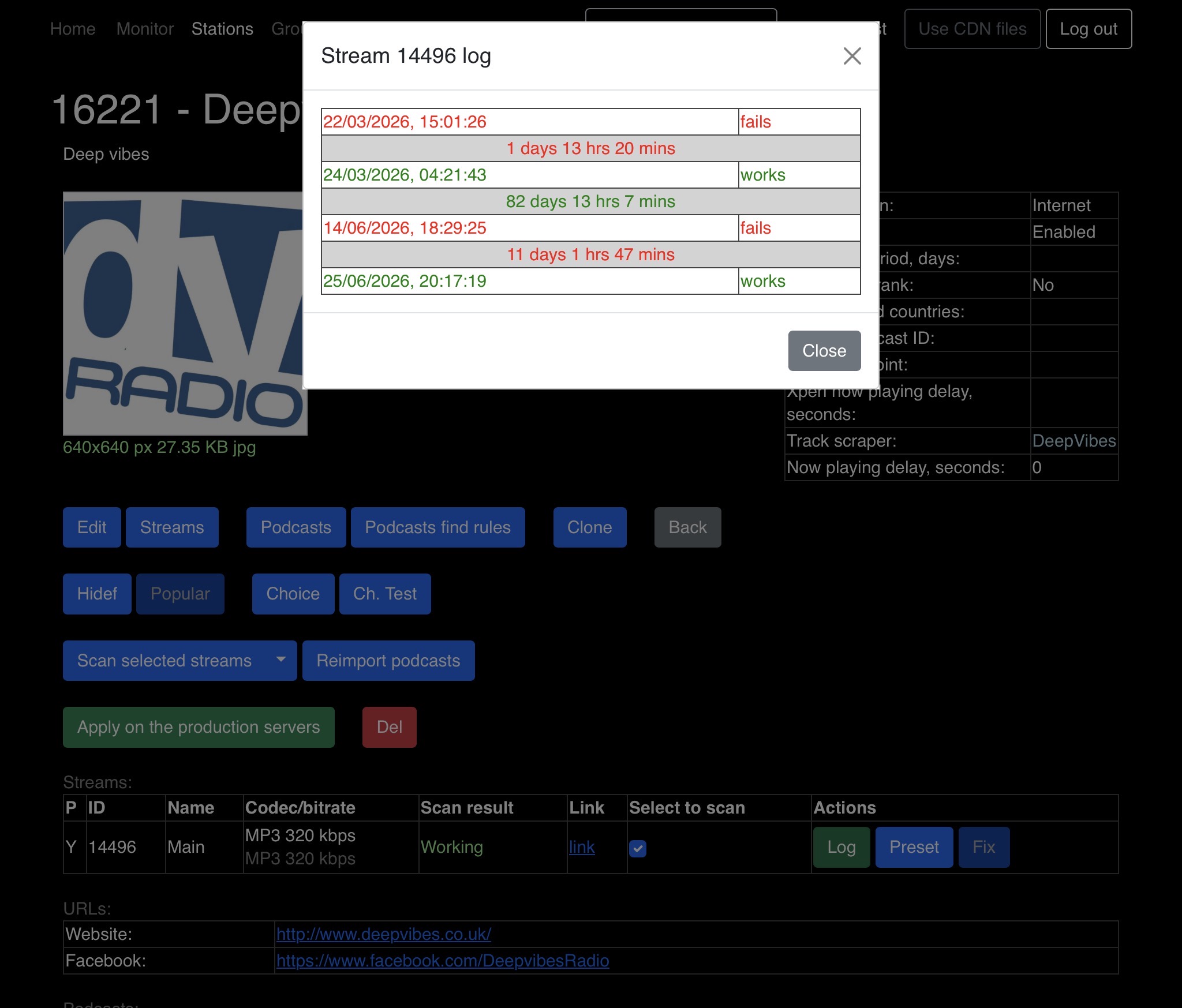Image resolution: width=1182 pixels, height=1008 pixels.
Task: Click Scan selected streams button
Action: [x=164, y=661]
